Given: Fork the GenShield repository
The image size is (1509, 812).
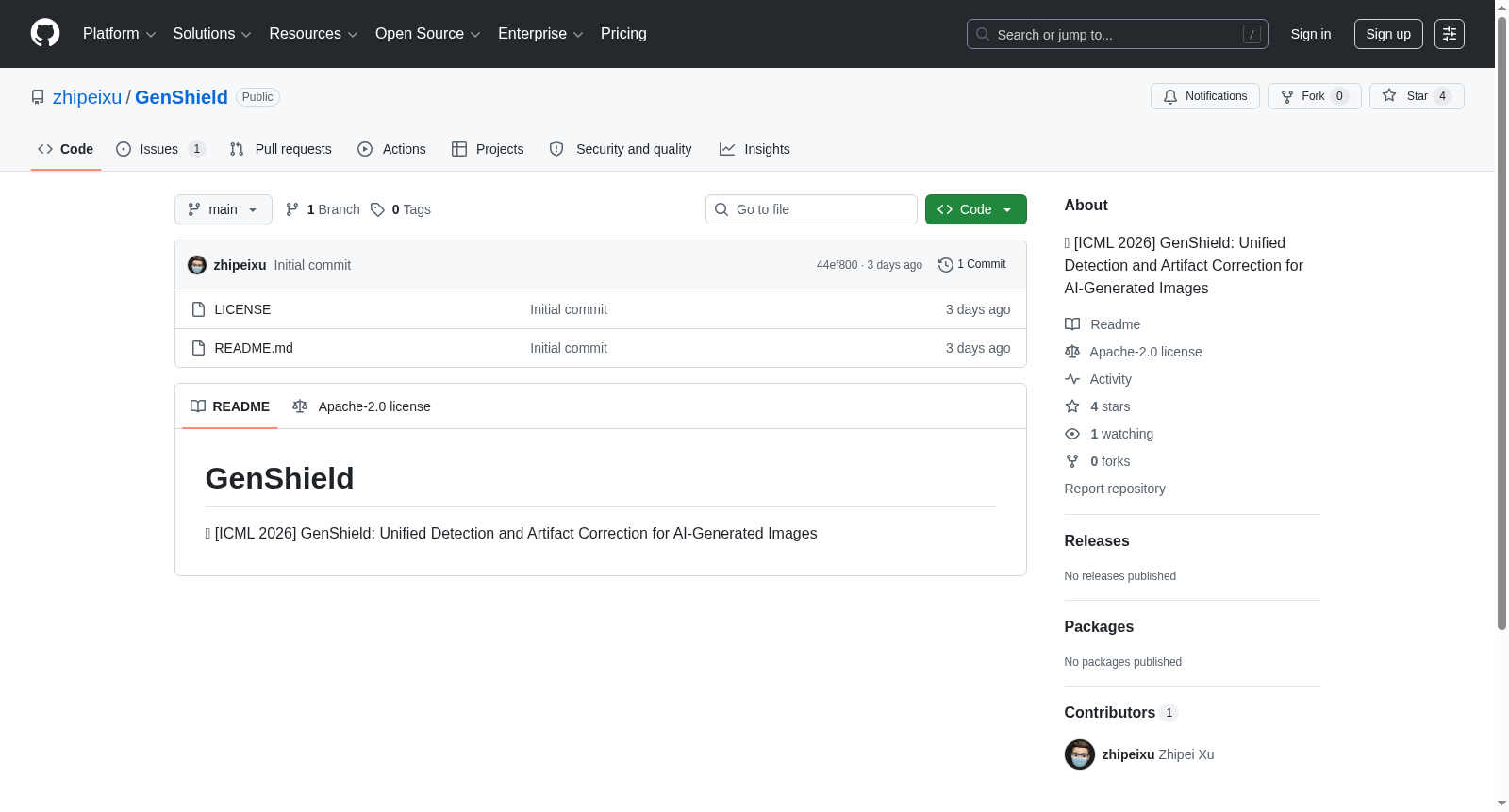Looking at the screenshot, I should click(x=1314, y=96).
